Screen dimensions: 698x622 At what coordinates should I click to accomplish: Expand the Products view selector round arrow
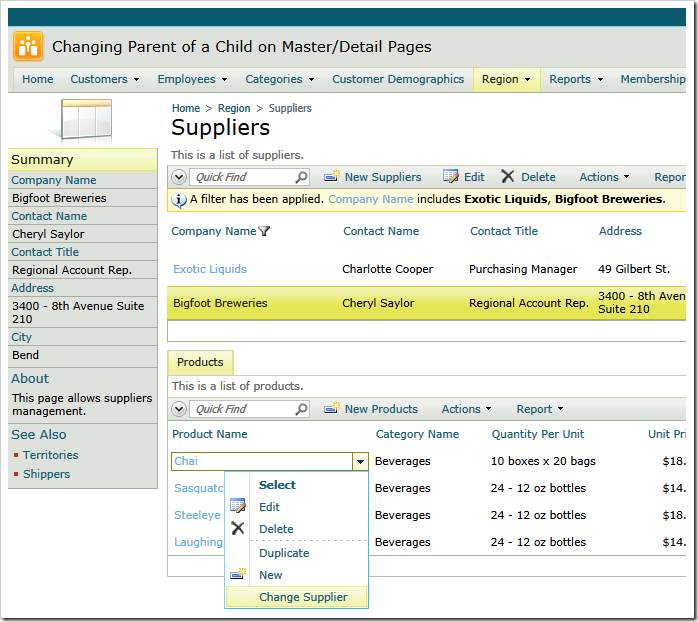coord(180,409)
